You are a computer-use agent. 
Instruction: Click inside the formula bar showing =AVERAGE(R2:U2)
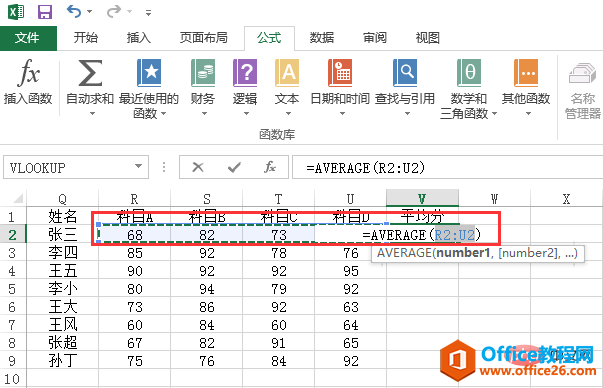(x=447, y=168)
